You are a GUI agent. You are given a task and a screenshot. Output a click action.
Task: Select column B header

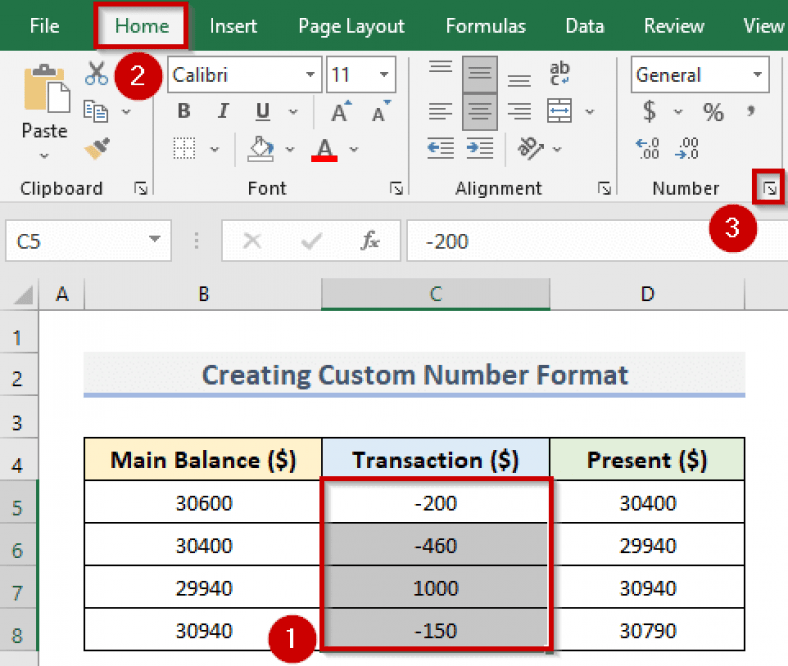coord(203,294)
